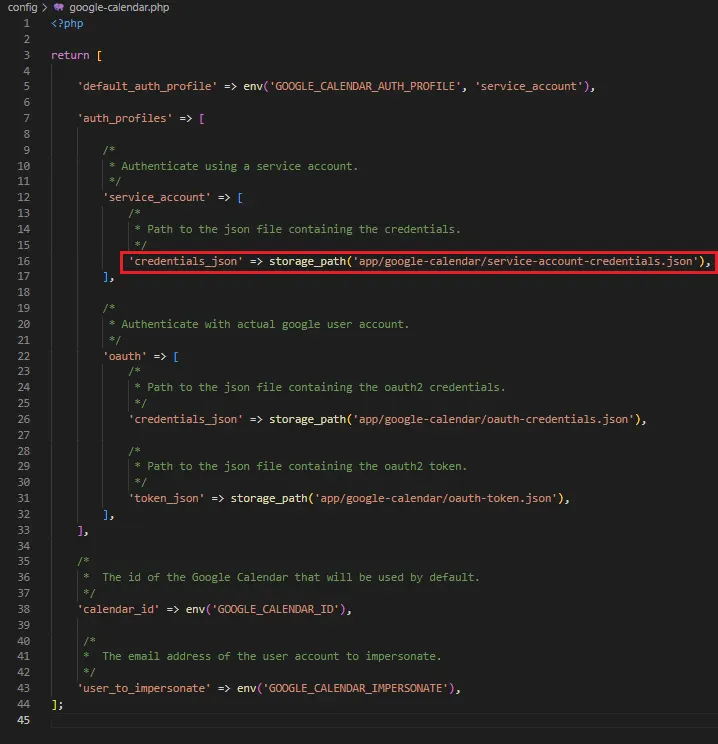The height and width of the screenshot is (744, 718).
Task: Click the service-account-credentials.json path string
Action: pos(525,261)
